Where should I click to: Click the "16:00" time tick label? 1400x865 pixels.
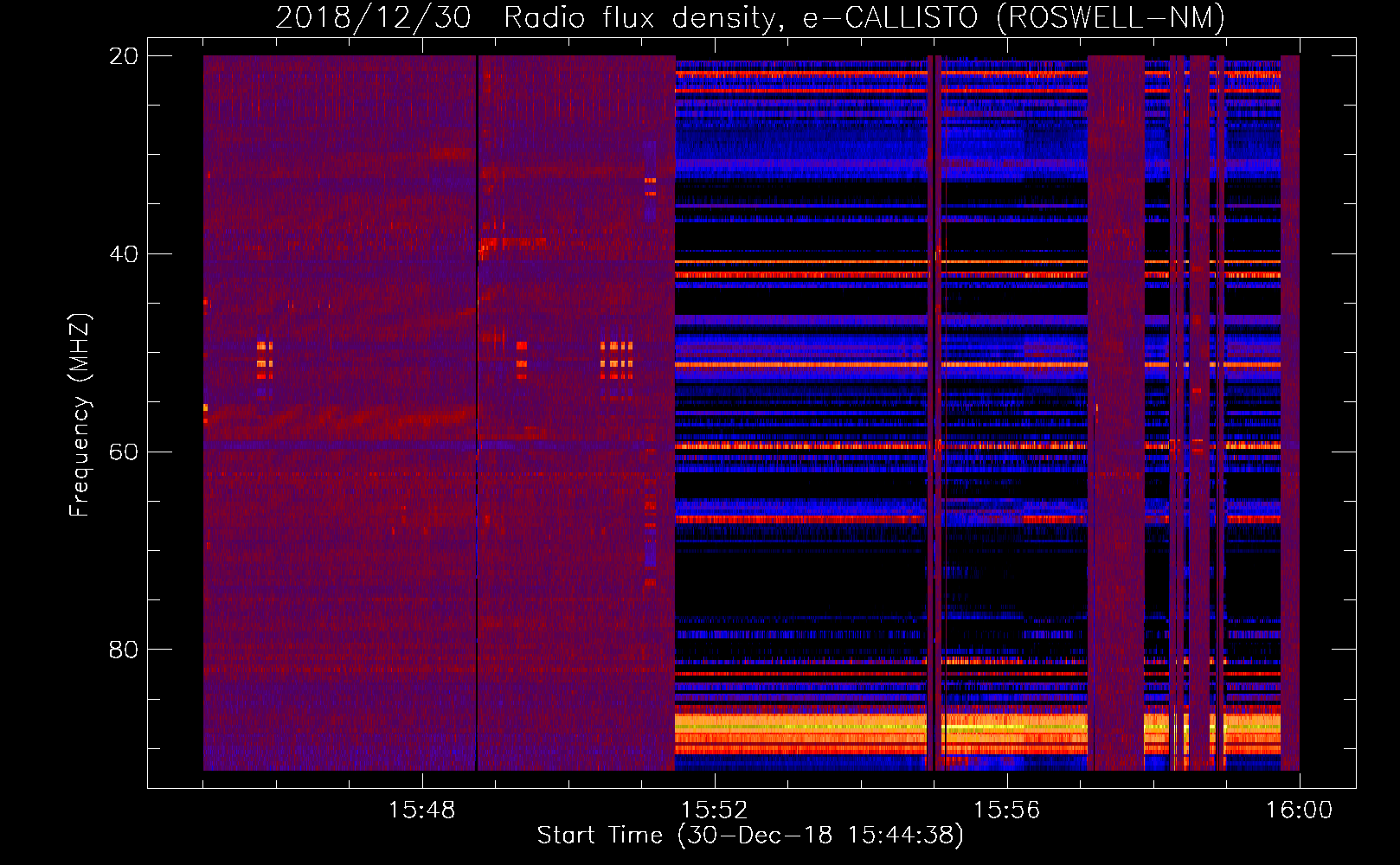1299,811
